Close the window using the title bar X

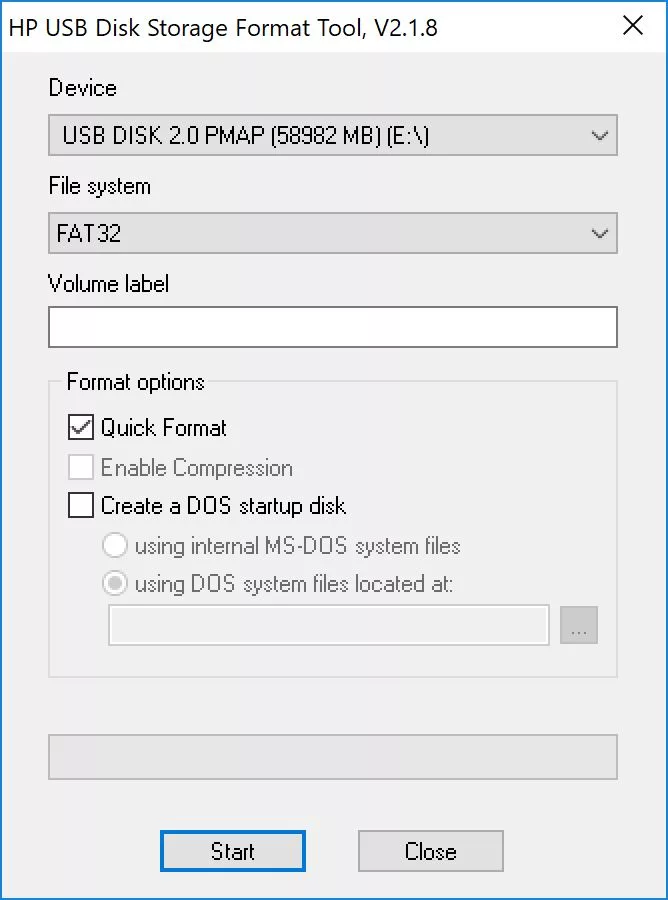click(633, 26)
